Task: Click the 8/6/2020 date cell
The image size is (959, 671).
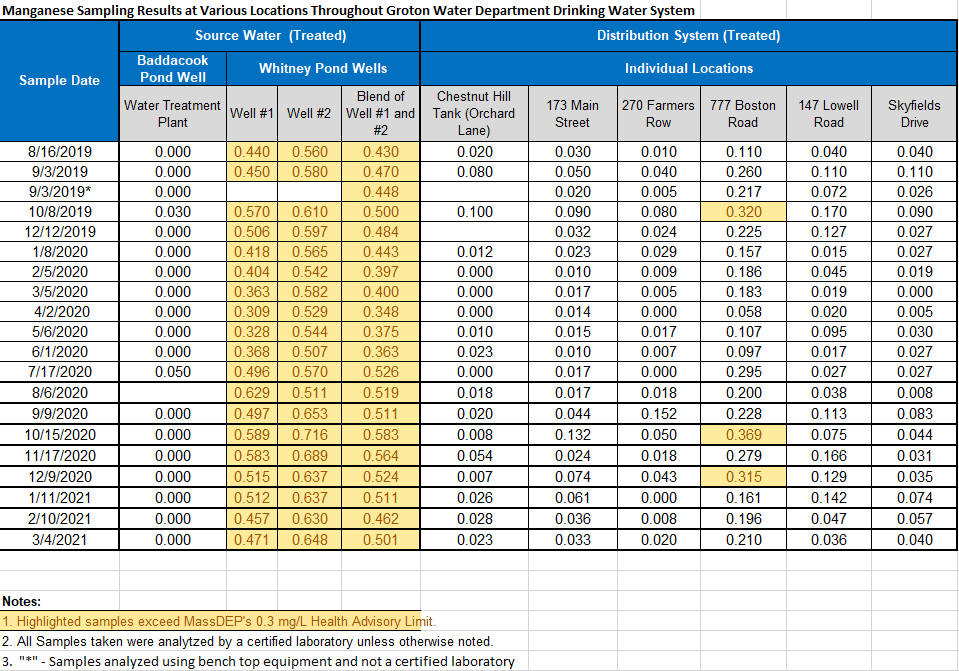Action: point(59,393)
